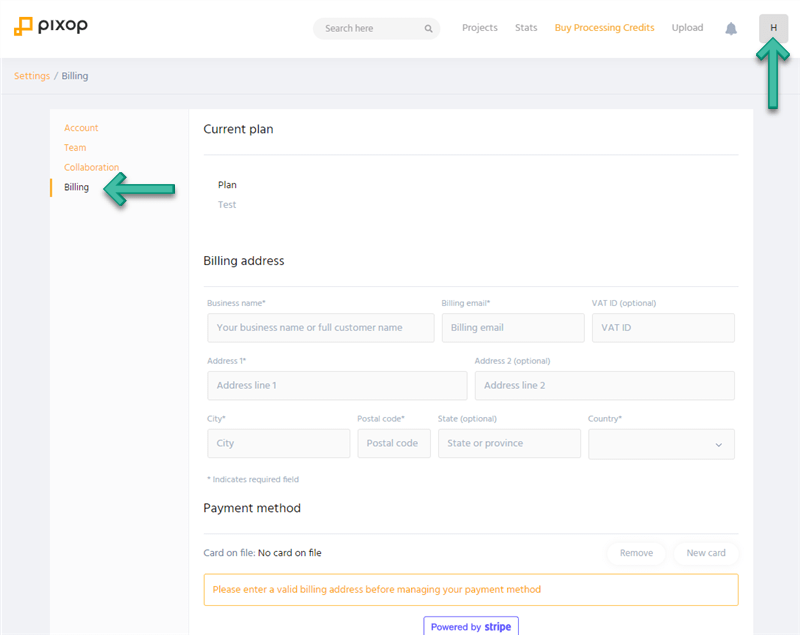The width and height of the screenshot is (800, 635).
Task: Select Team in settings sidebar
Action: [75, 147]
